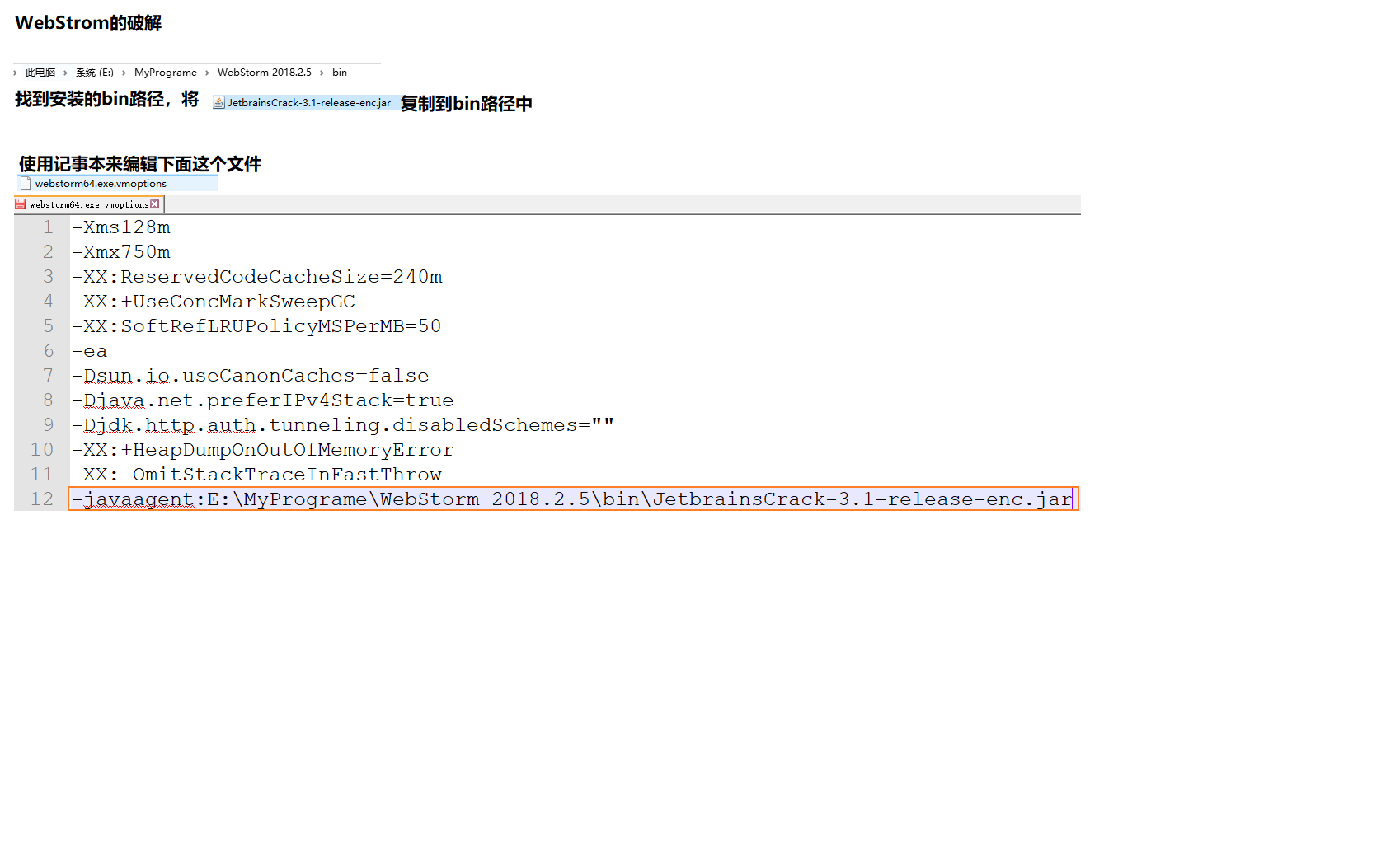Click line number 1 in gutter
Image resolution: width=1400 pixels, height=857 pixels.
click(48, 227)
